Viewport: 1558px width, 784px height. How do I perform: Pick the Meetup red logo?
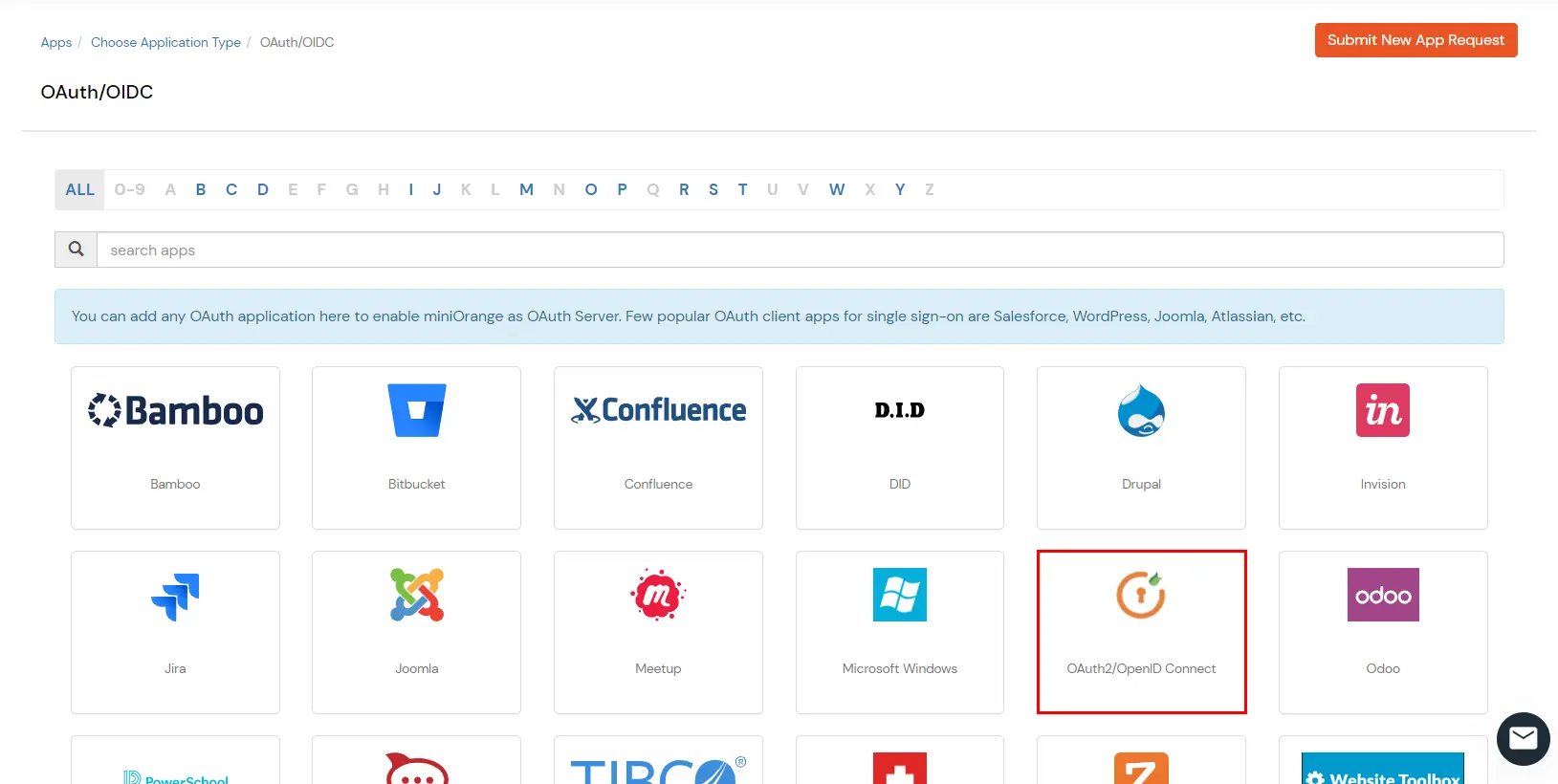(658, 595)
